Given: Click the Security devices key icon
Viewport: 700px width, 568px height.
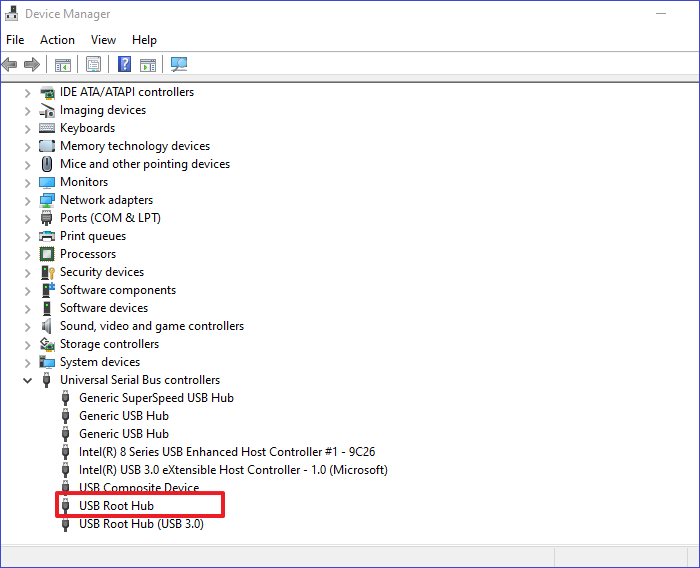Looking at the screenshot, I should coord(47,272).
